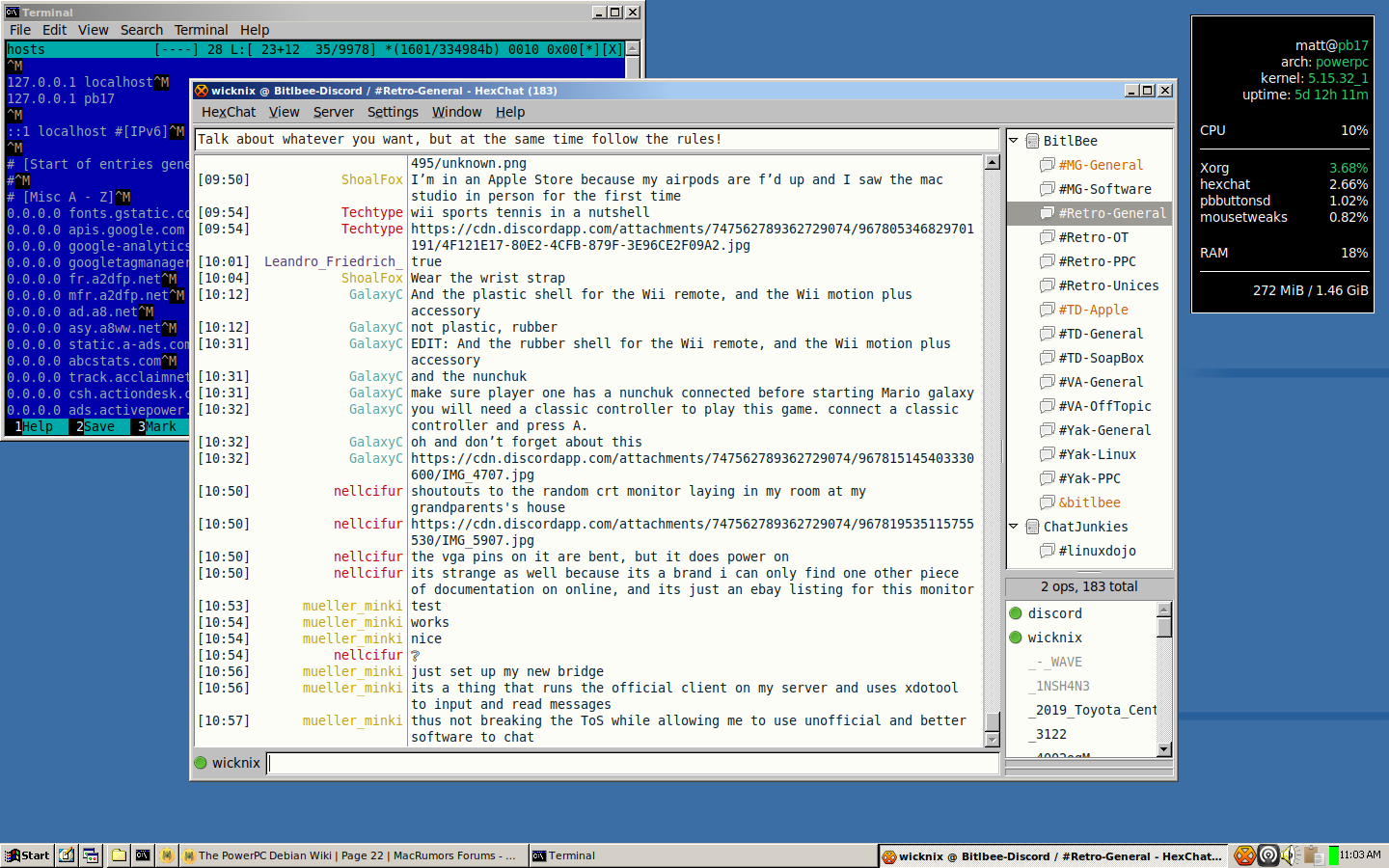
Task: Open the folder file manager launcher
Action: click(x=119, y=855)
